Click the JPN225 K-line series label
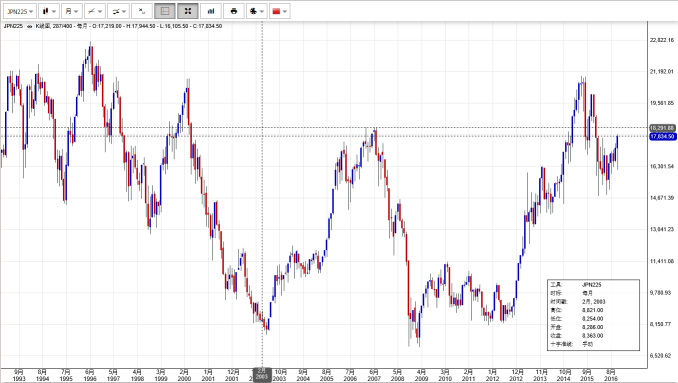678x383 pixels. [x=112, y=26]
